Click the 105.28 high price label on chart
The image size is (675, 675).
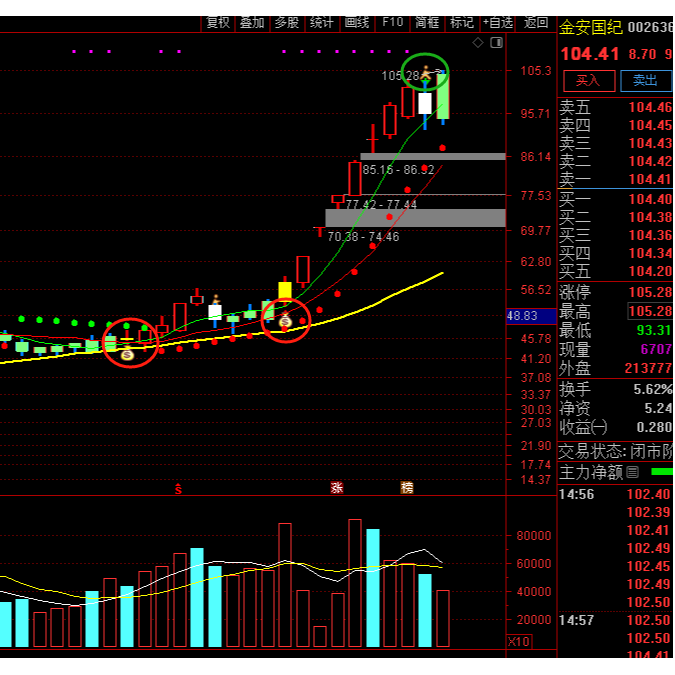(400, 76)
